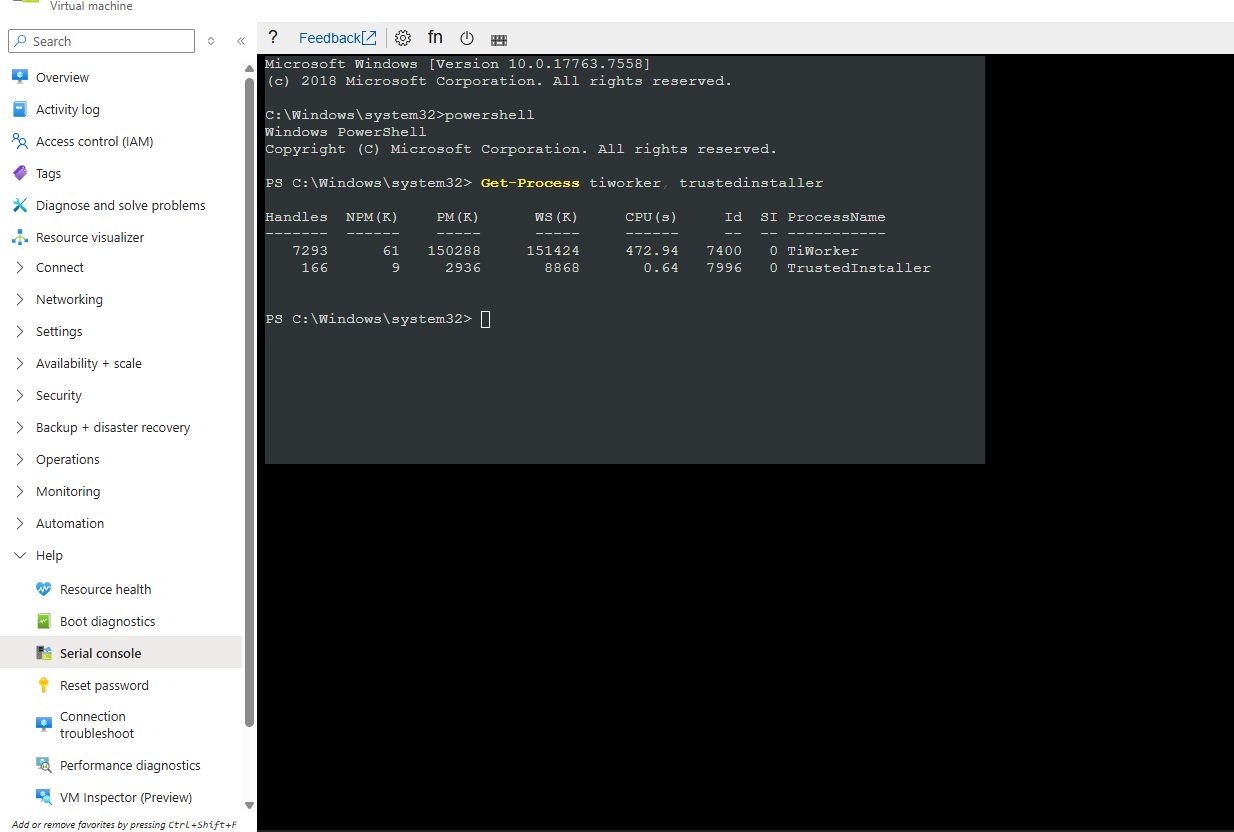Click the sidebar Search input field

[x=101, y=41]
